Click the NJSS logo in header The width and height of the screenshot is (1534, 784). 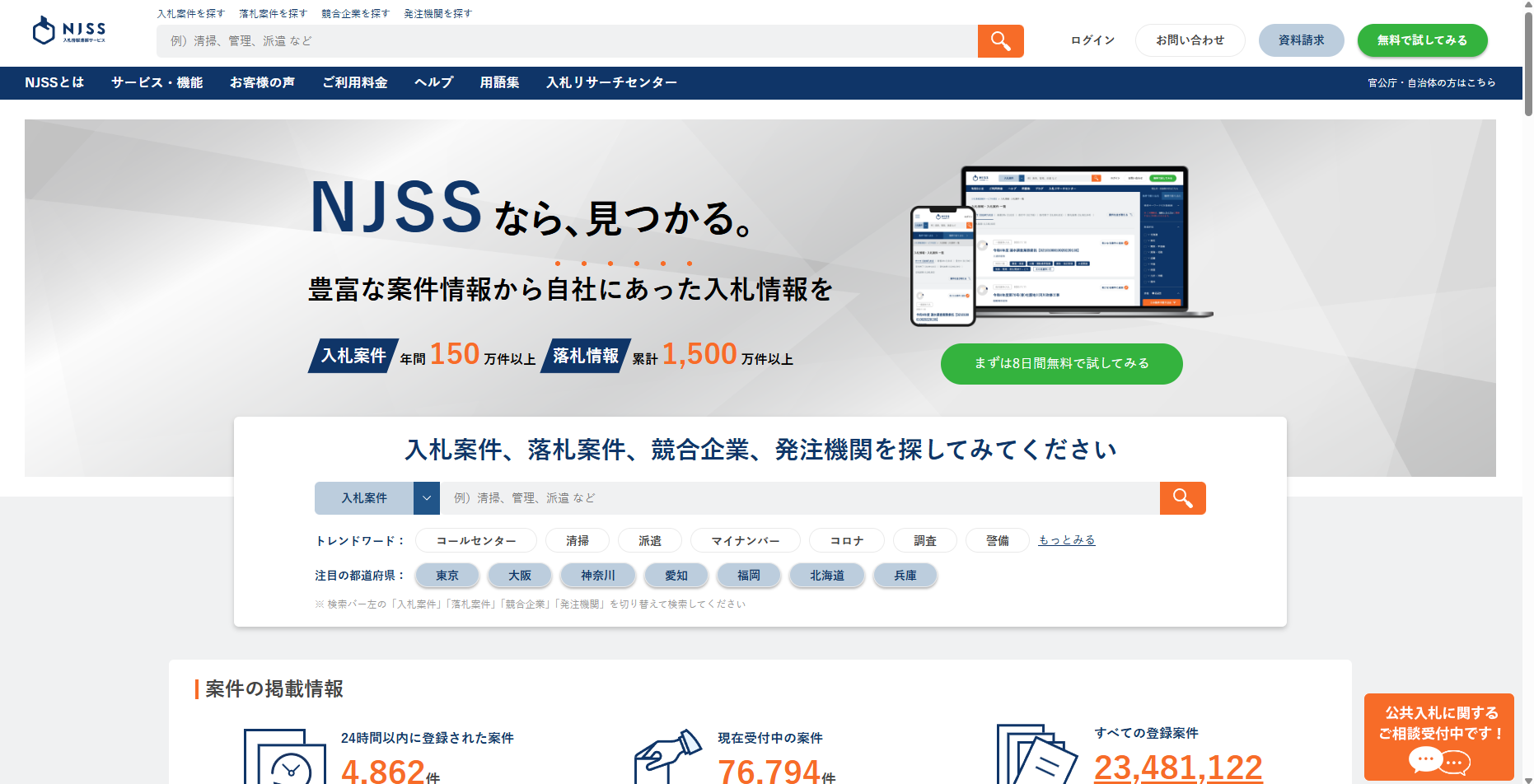click(69, 30)
